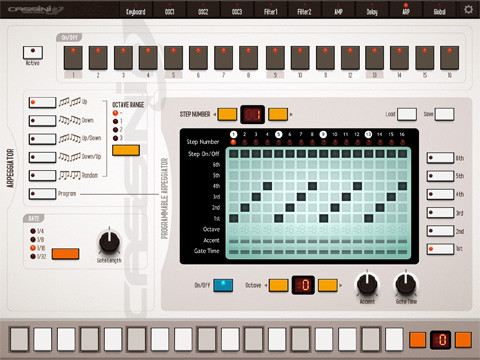Click the Save pattern button

[x=445, y=114]
